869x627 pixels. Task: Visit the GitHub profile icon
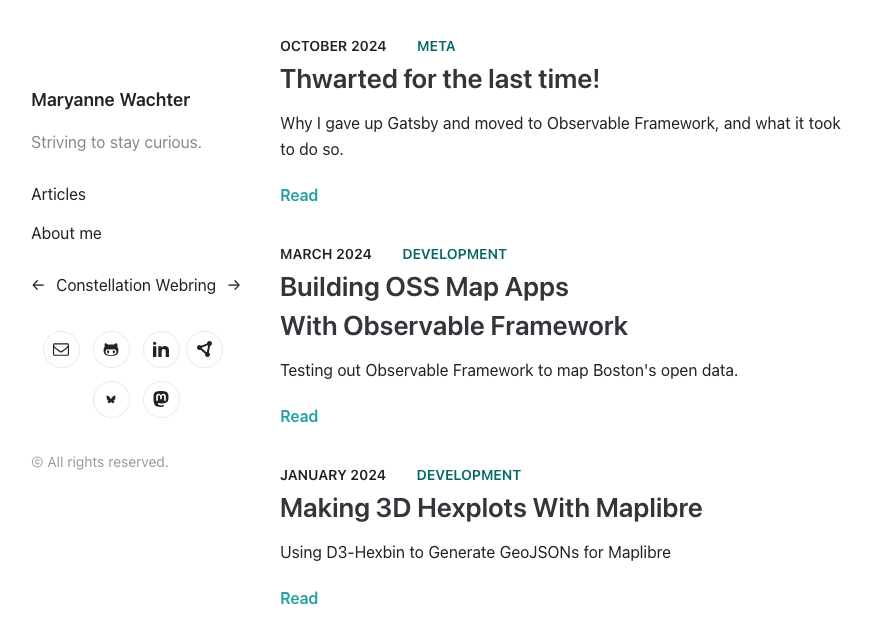click(111, 349)
